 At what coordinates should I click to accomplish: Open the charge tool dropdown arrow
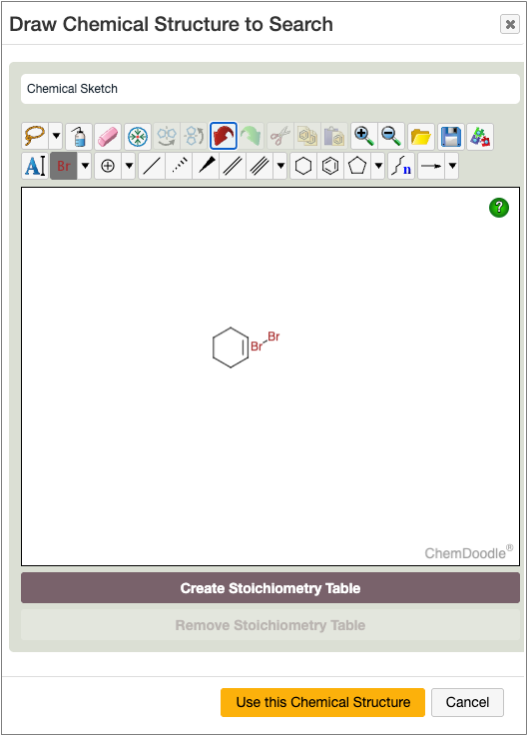(x=129, y=166)
